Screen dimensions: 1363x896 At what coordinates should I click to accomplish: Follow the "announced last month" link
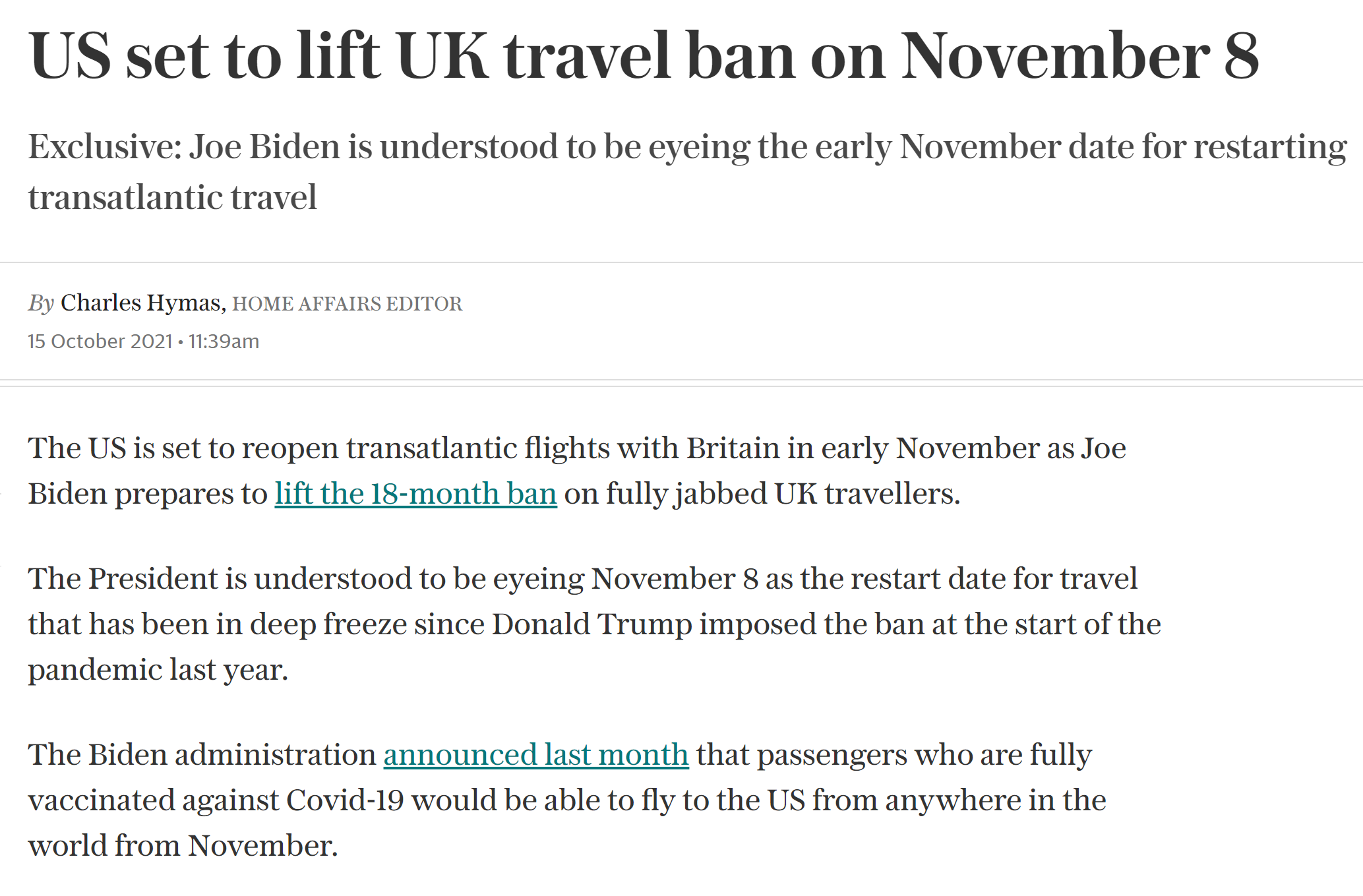coord(535,755)
